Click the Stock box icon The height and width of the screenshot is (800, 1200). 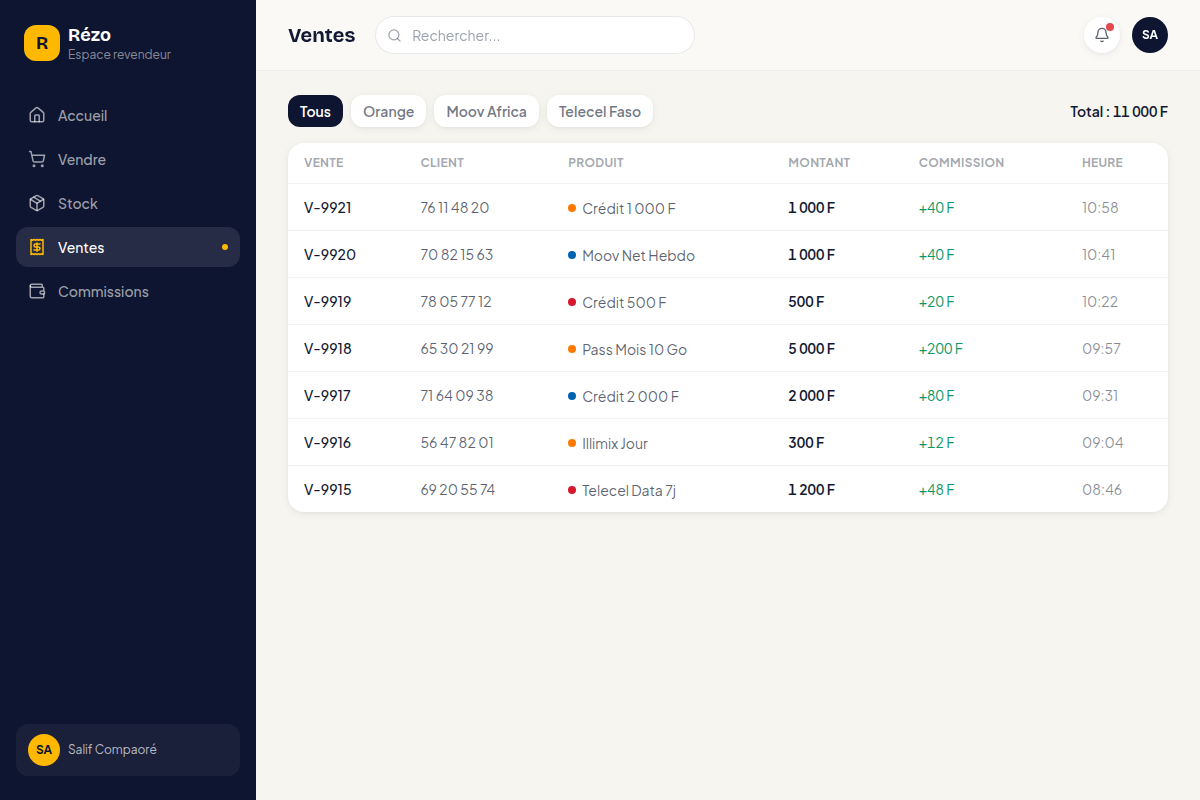pyautogui.click(x=37, y=203)
